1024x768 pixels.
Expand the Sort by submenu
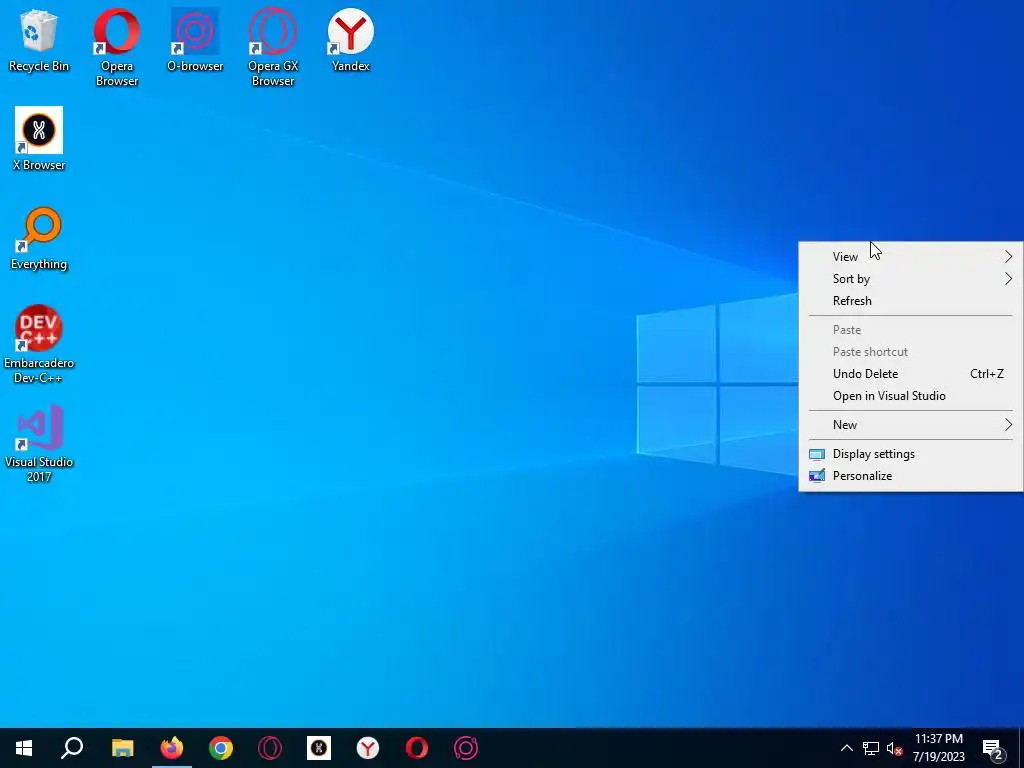pos(910,279)
